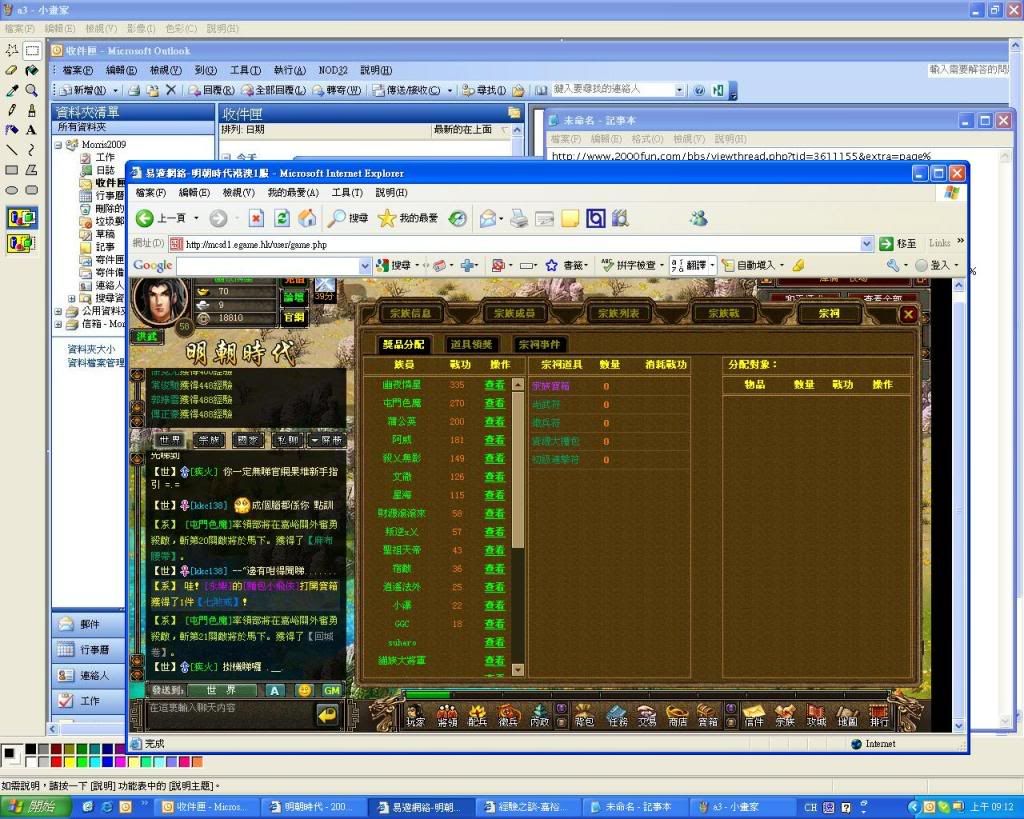Click the green Back arrow in Internet Explorer
Screen dimensions: 1024x819
click(x=145, y=218)
